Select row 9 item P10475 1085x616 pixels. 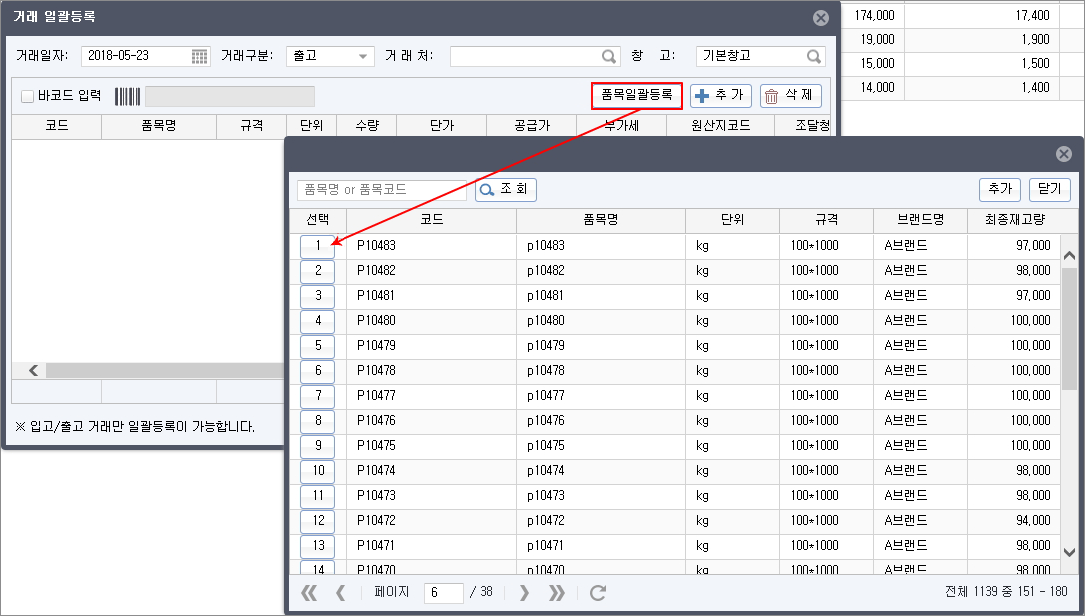[x=318, y=445]
